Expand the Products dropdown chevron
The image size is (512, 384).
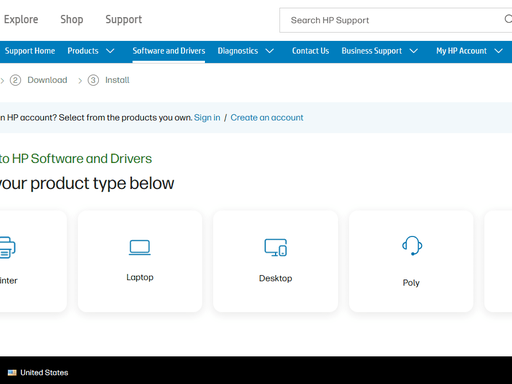point(110,51)
